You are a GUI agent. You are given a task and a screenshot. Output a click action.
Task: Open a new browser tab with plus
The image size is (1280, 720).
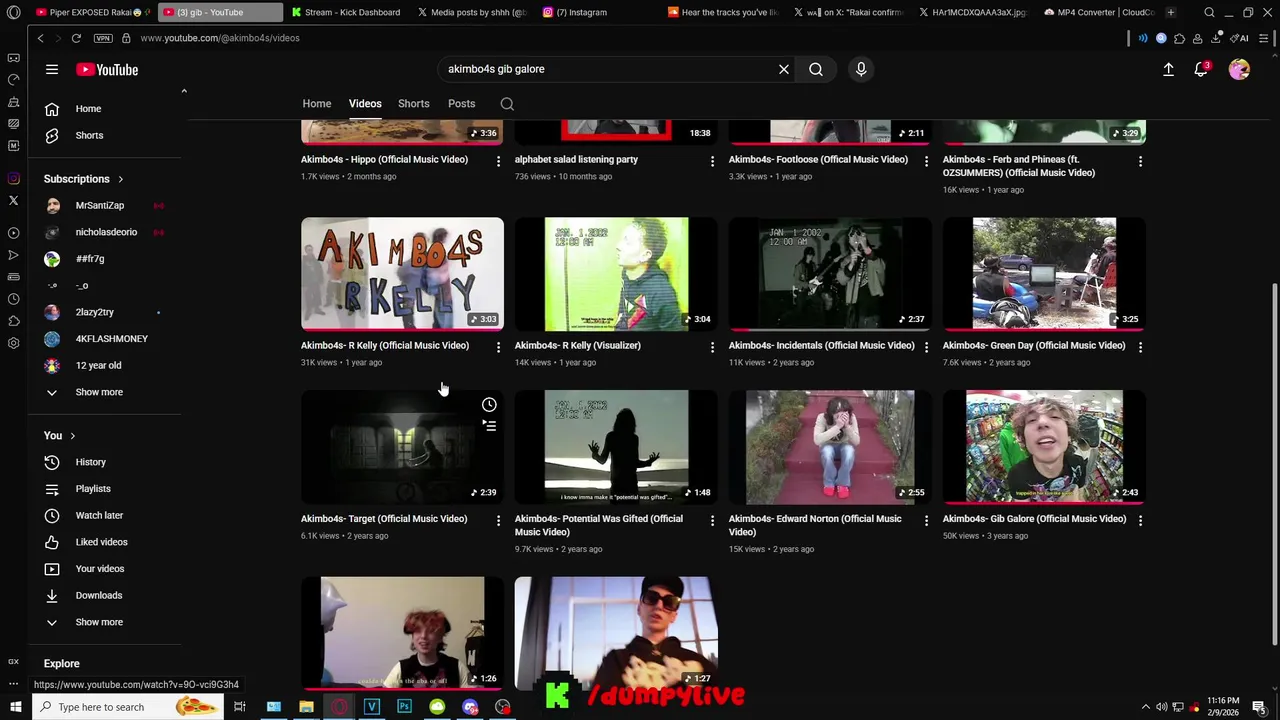(1170, 12)
